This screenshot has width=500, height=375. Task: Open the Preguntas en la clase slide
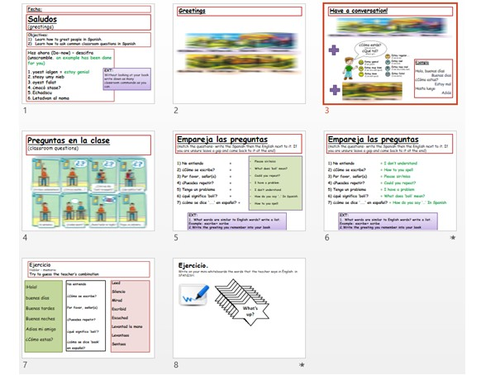tap(88, 181)
